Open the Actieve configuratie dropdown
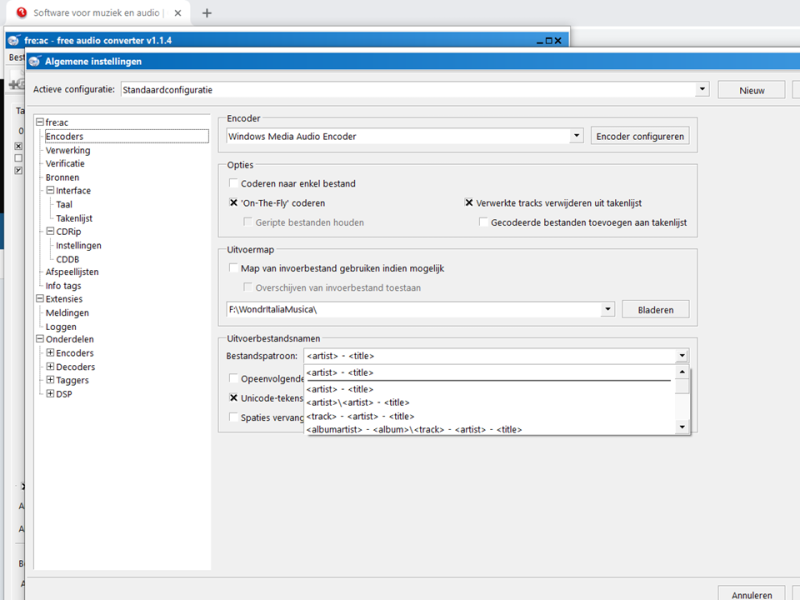 (702, 90)
